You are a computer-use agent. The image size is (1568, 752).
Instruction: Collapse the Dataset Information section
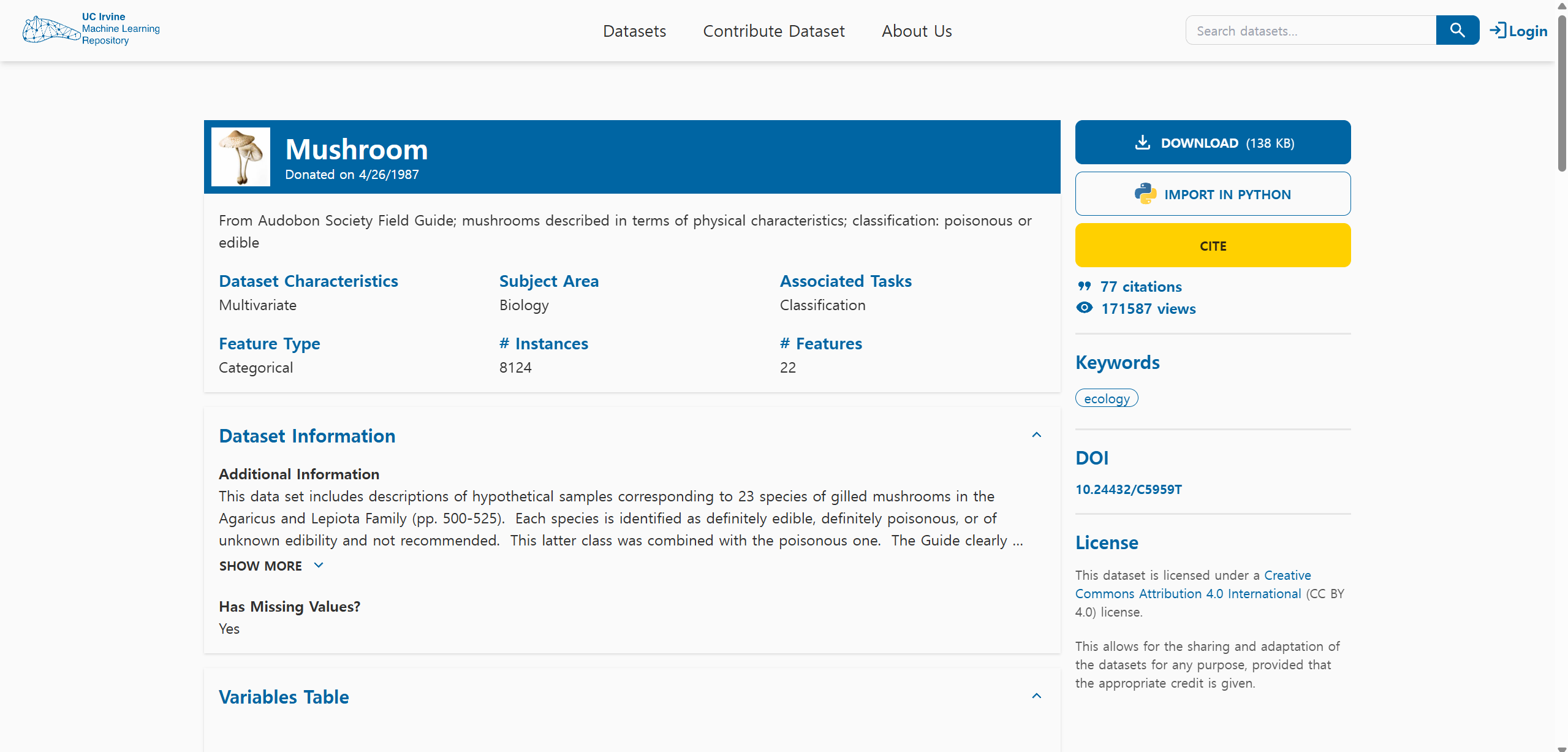pos(1036,435)
